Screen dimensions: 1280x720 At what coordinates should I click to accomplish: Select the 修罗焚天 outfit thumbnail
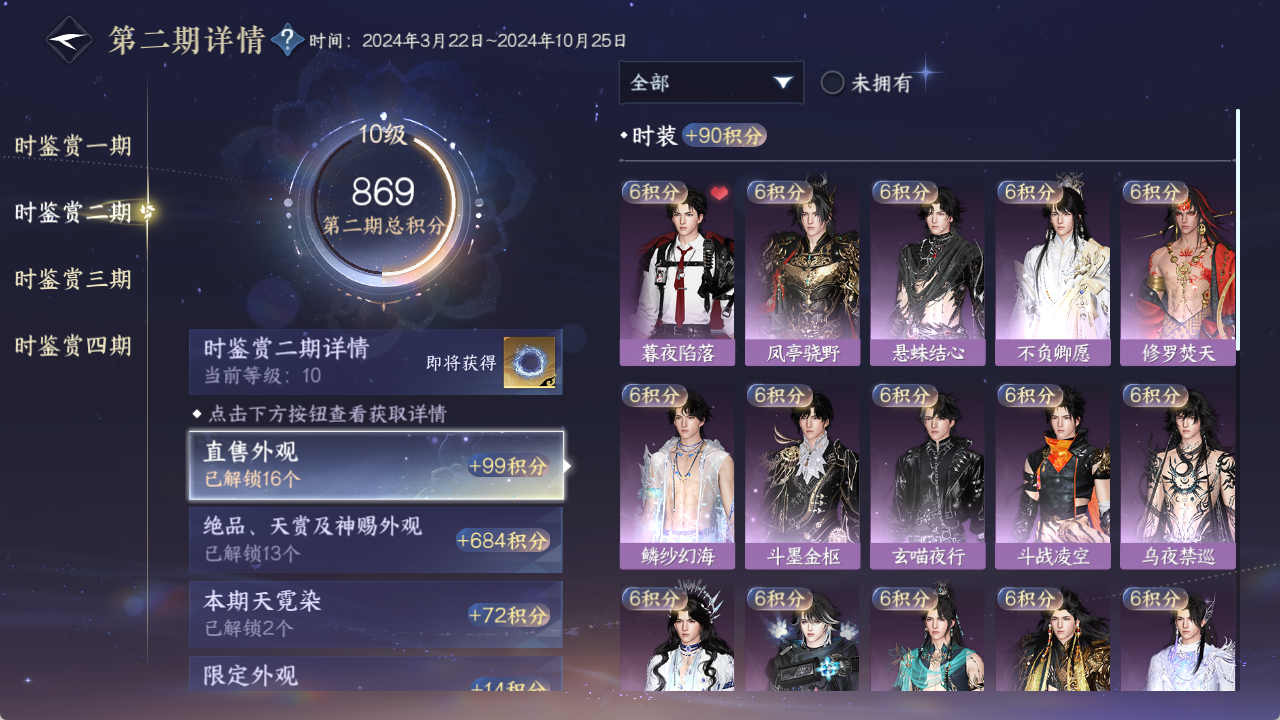coord(1177,272)
